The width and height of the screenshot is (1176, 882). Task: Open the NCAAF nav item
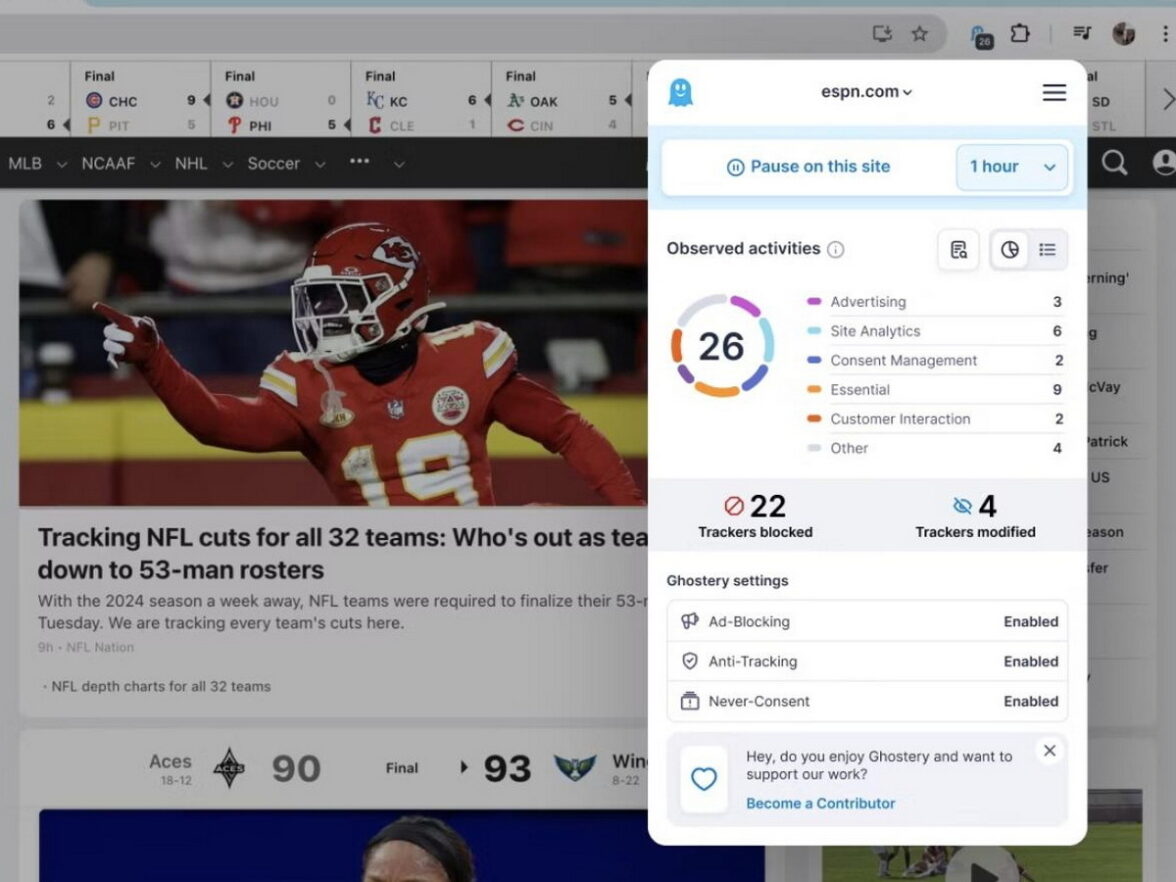click(x=108, y=164)
